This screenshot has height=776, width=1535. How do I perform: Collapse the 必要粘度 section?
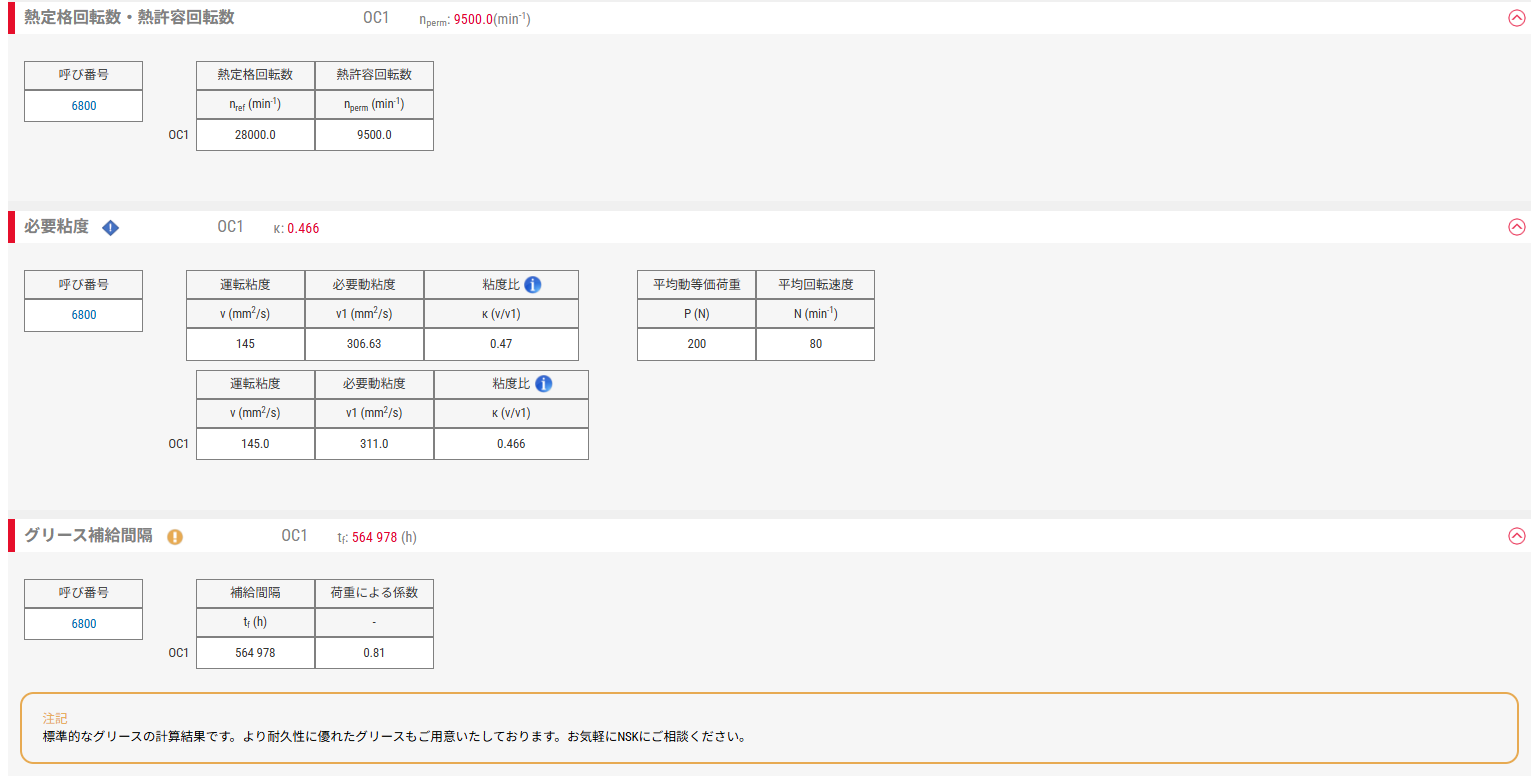[x=1516, y=227]
